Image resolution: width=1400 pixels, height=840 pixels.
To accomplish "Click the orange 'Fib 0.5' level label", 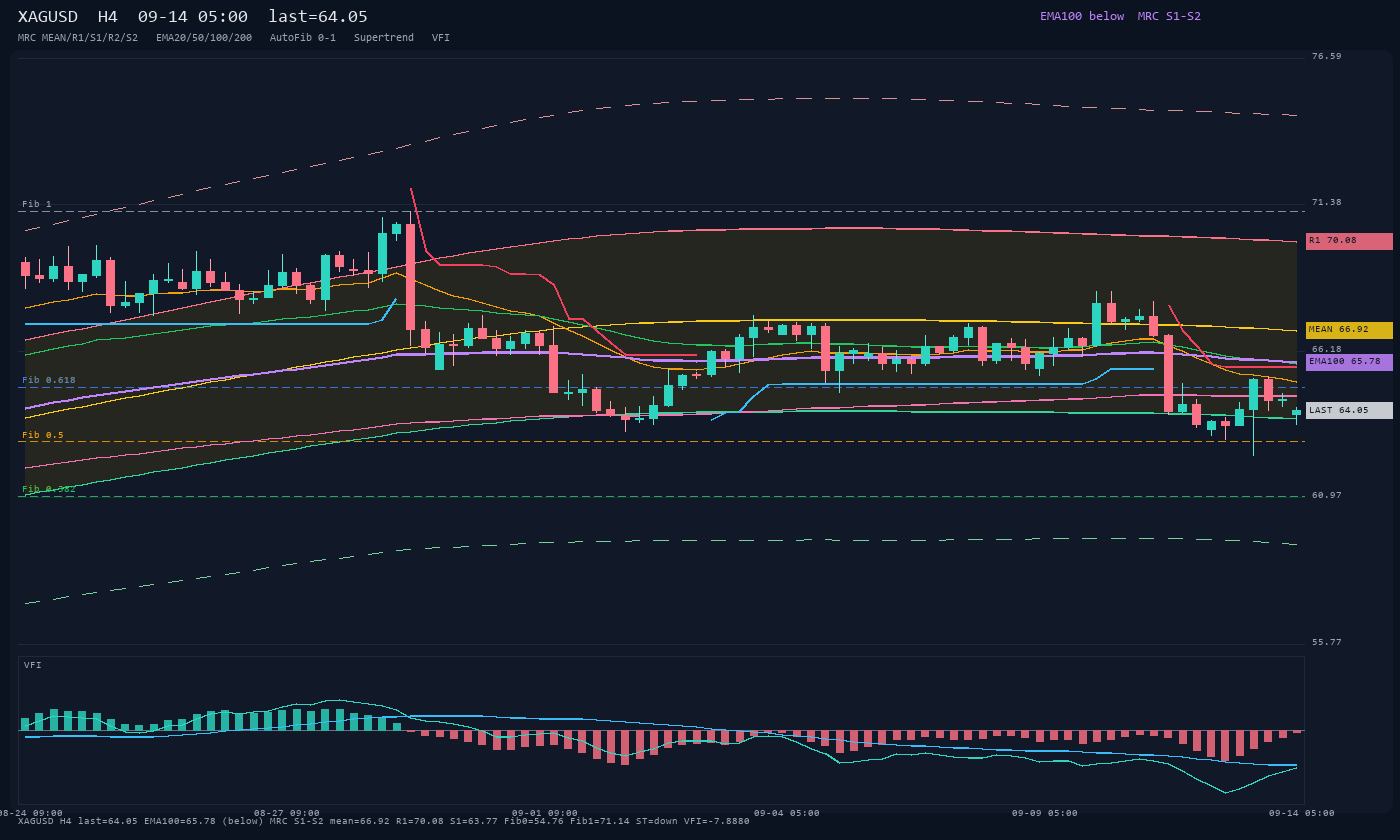I will point(43,435).
